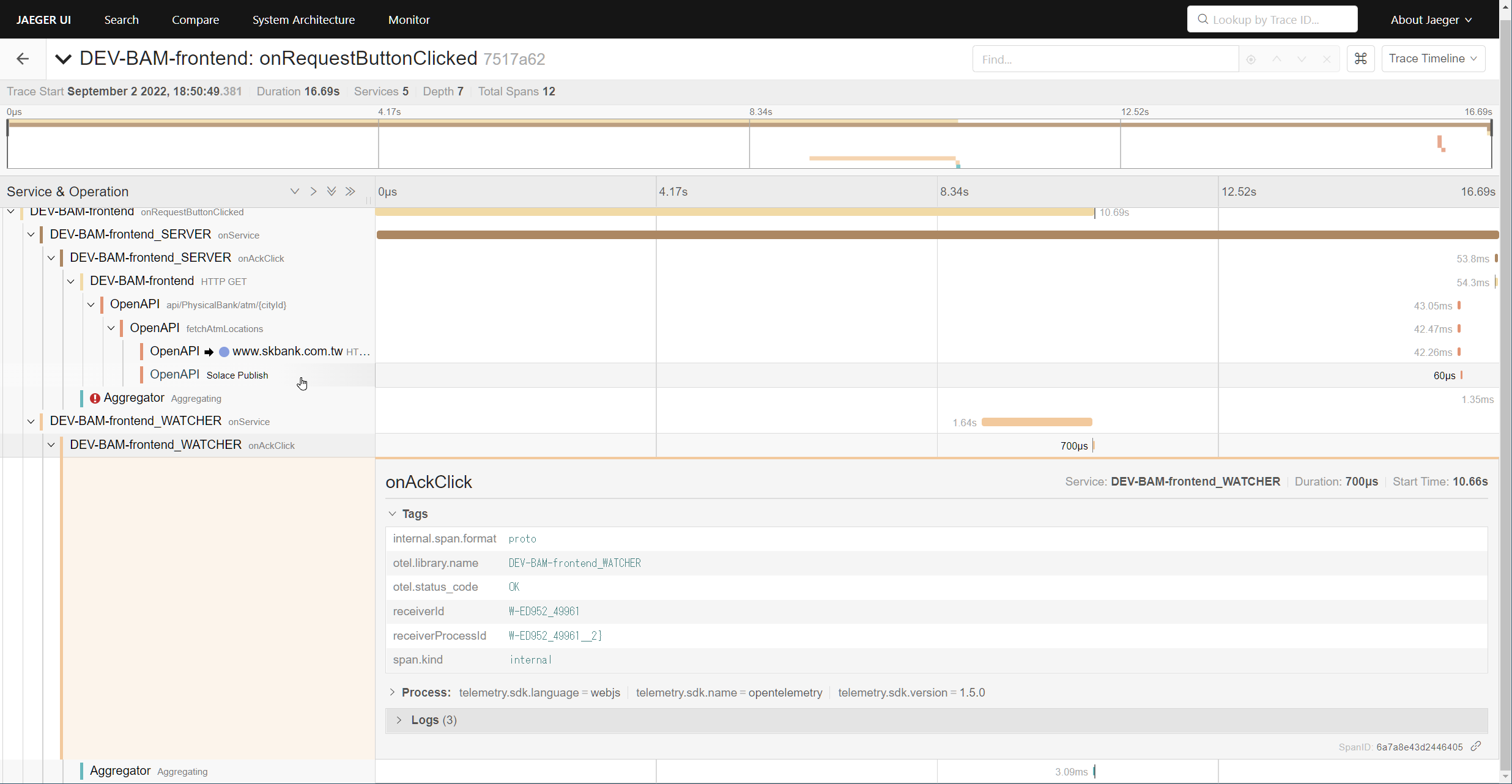Image resolution: width=1512 pixels, height=784 pixels.
Task: Expand the Logs (3) section
Action: (x=399, y=720)
